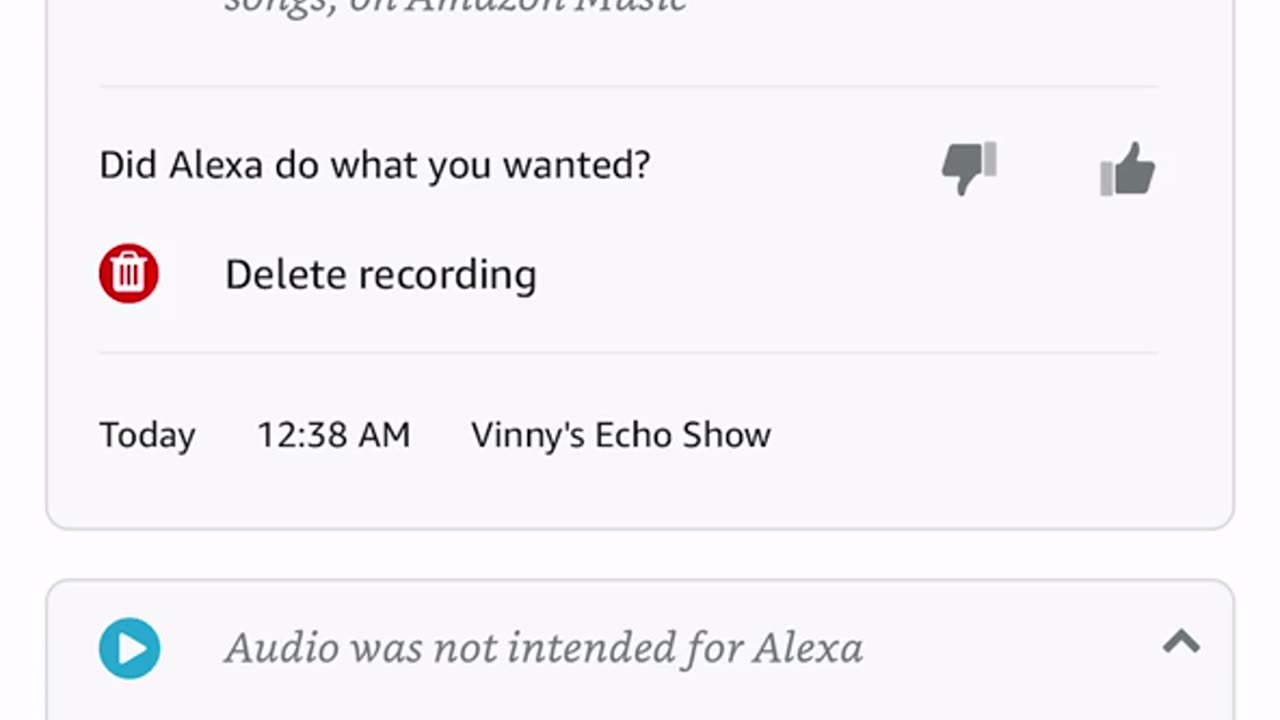Image resolution: width=1280 pixels, height=720 pixels.
Task: Tap the Vinny's Echo Show device name
Action: [x=620, y=435]
